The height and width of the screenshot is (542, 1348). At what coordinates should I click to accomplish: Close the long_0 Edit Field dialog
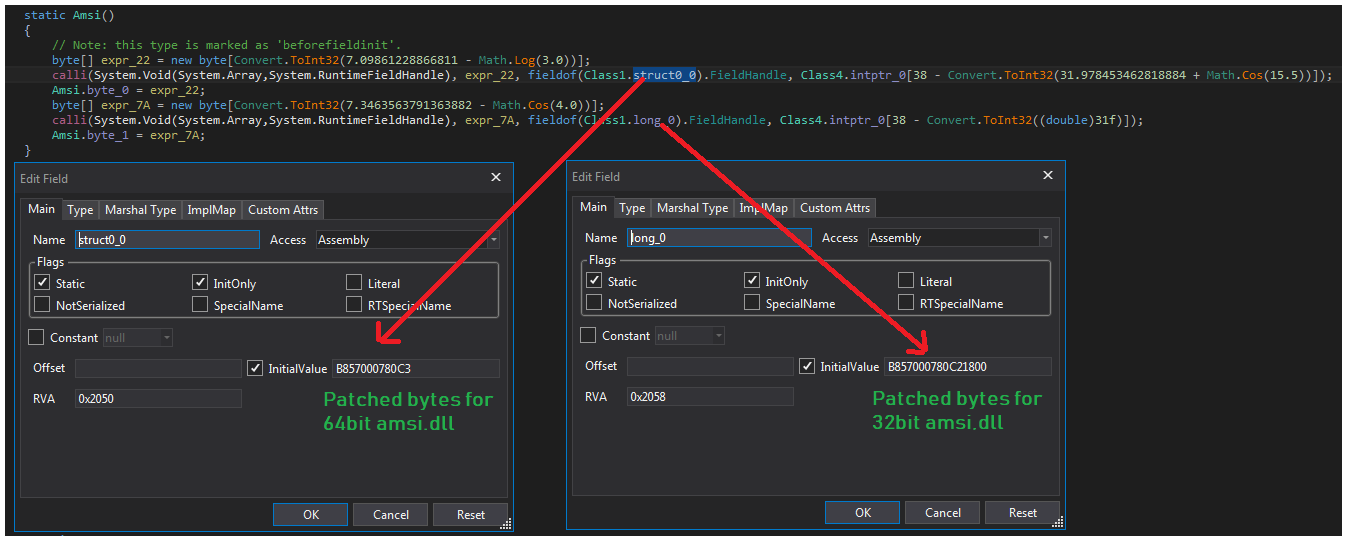coord(1048,175)
